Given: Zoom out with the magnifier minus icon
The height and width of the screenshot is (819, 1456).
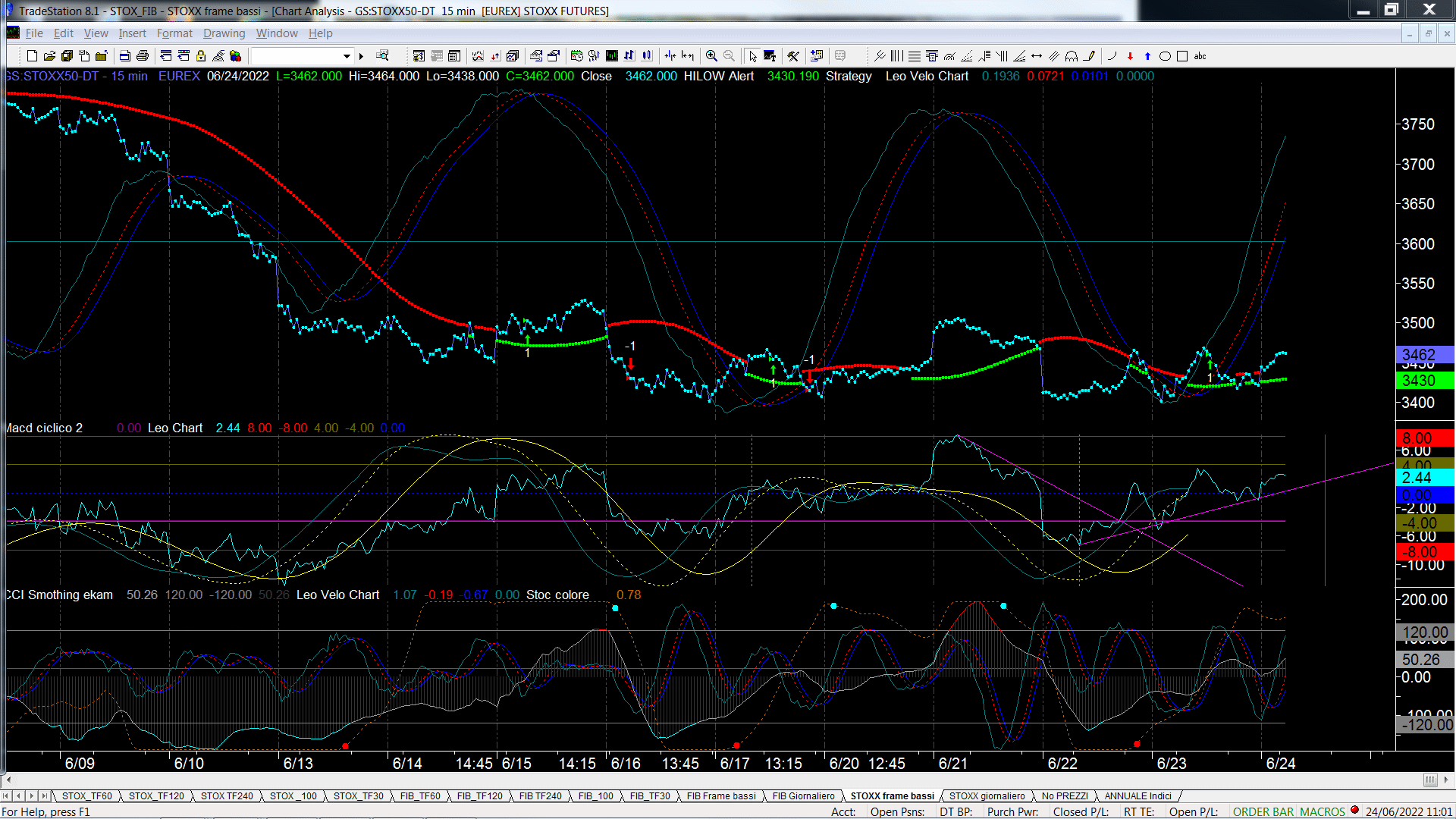Looking at the screenshot, I should pyautogui.click(x=729, y=56).
